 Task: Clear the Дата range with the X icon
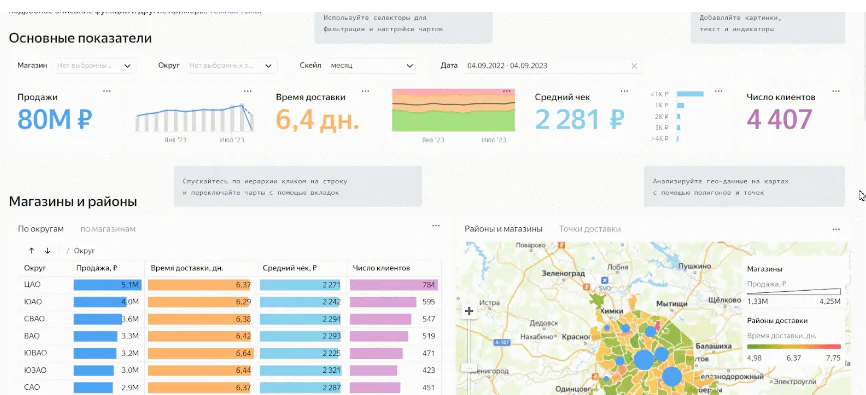(x=634, y=66)
